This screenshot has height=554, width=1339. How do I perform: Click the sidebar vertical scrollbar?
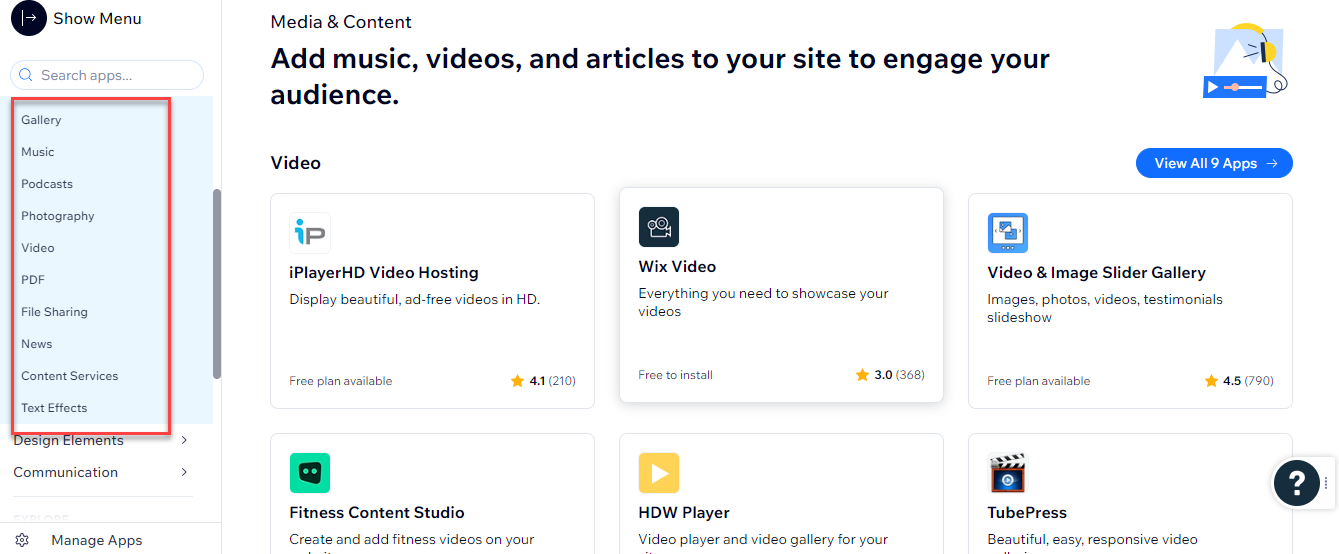(x=217, y=284)
